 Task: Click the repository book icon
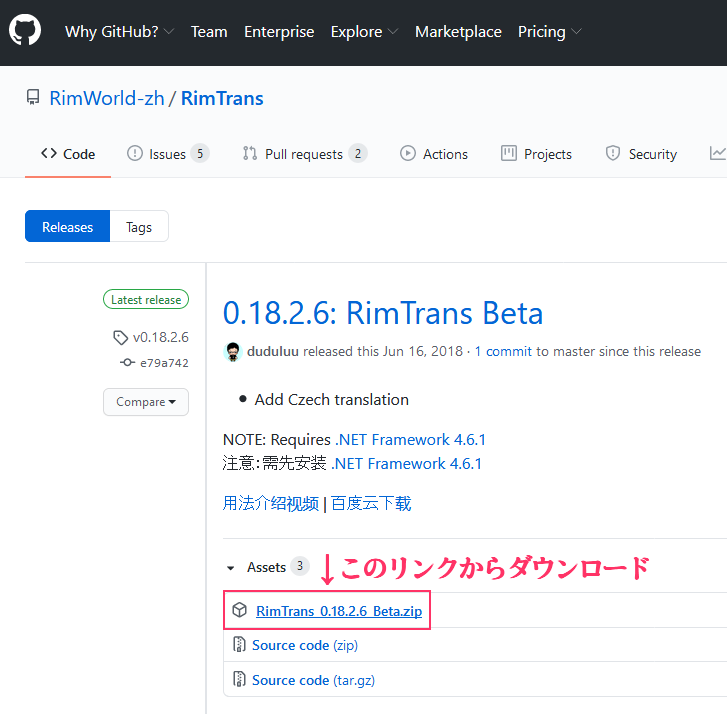click(x=33, y=97)
